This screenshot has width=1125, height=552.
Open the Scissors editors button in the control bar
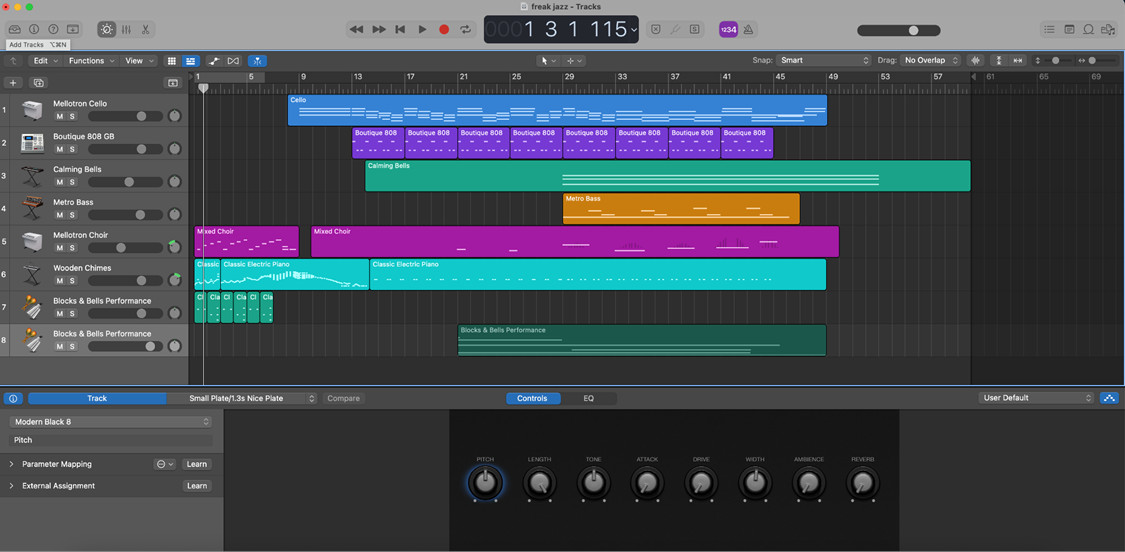tap(146, 30)
